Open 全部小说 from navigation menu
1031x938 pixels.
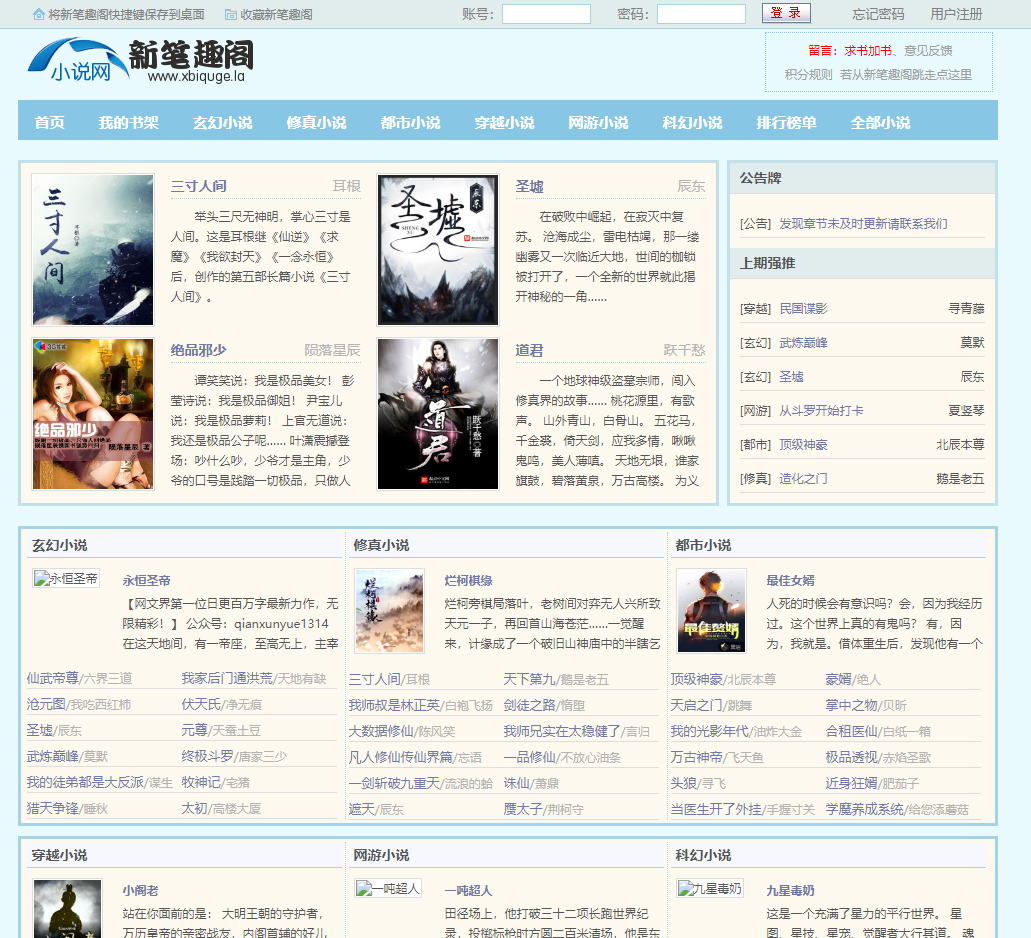coord(880,123)
